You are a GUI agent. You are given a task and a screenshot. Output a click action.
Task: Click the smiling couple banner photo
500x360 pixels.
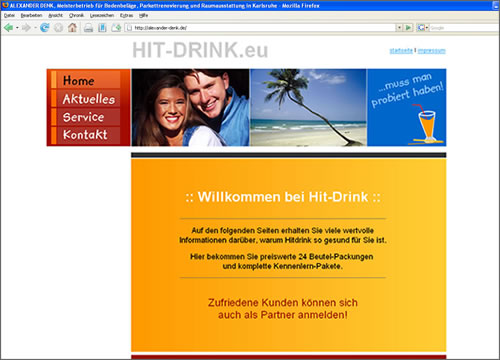click(190, 107)
